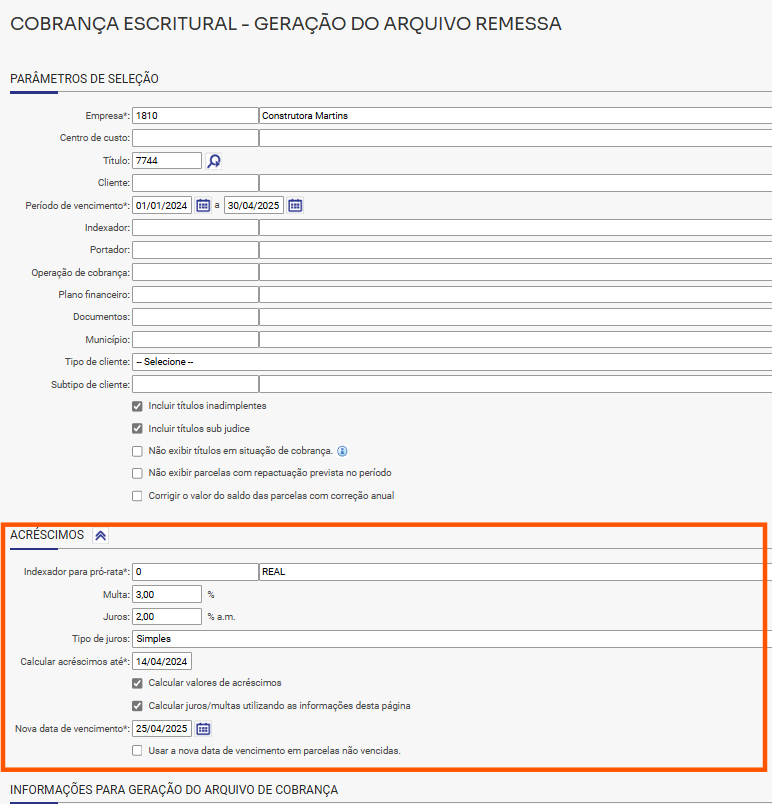Click the Acréscimos section title
Viewport: 772px width, 804px height.
47,535
